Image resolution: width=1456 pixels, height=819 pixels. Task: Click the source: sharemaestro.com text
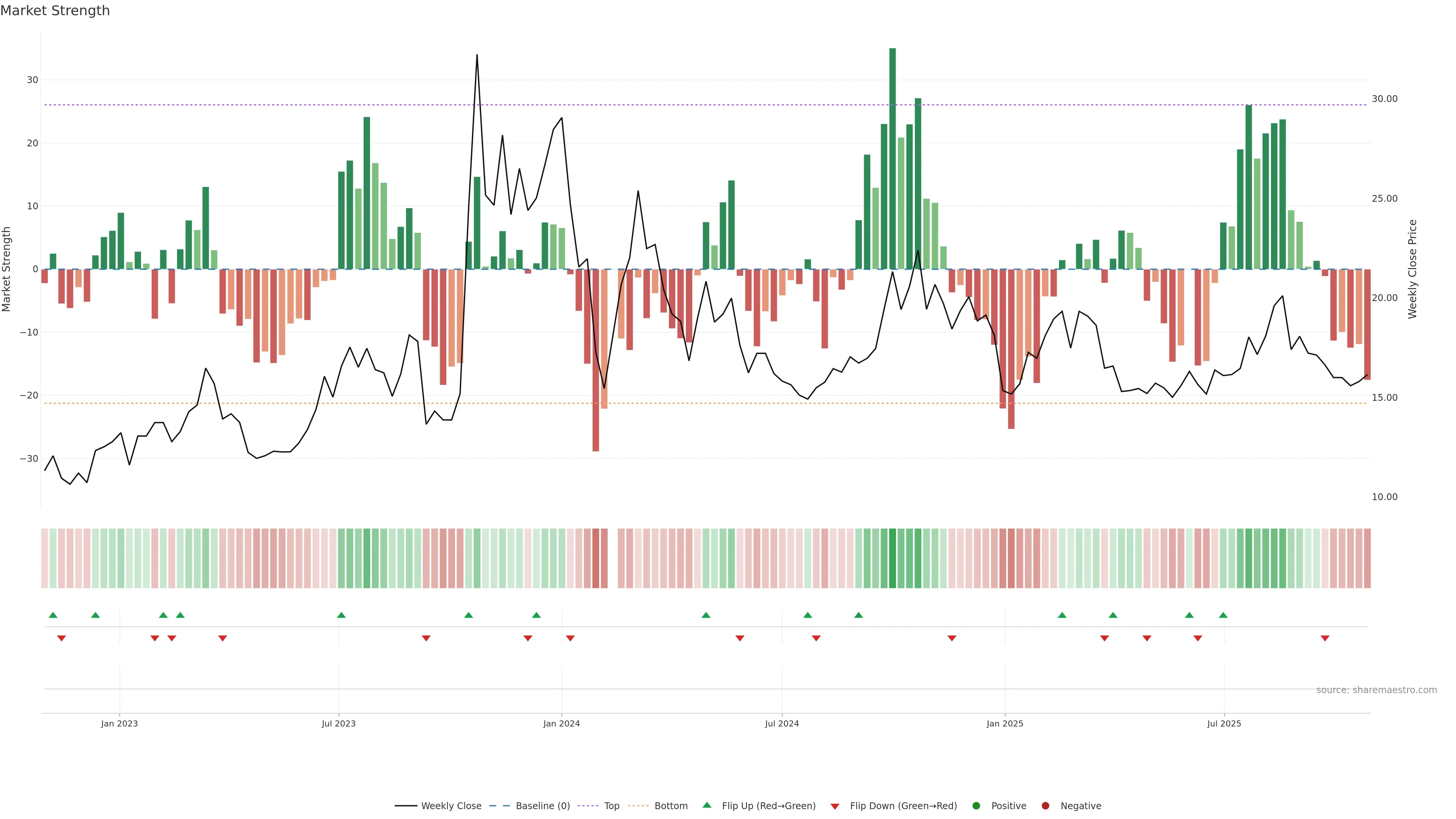[1376, 690]
